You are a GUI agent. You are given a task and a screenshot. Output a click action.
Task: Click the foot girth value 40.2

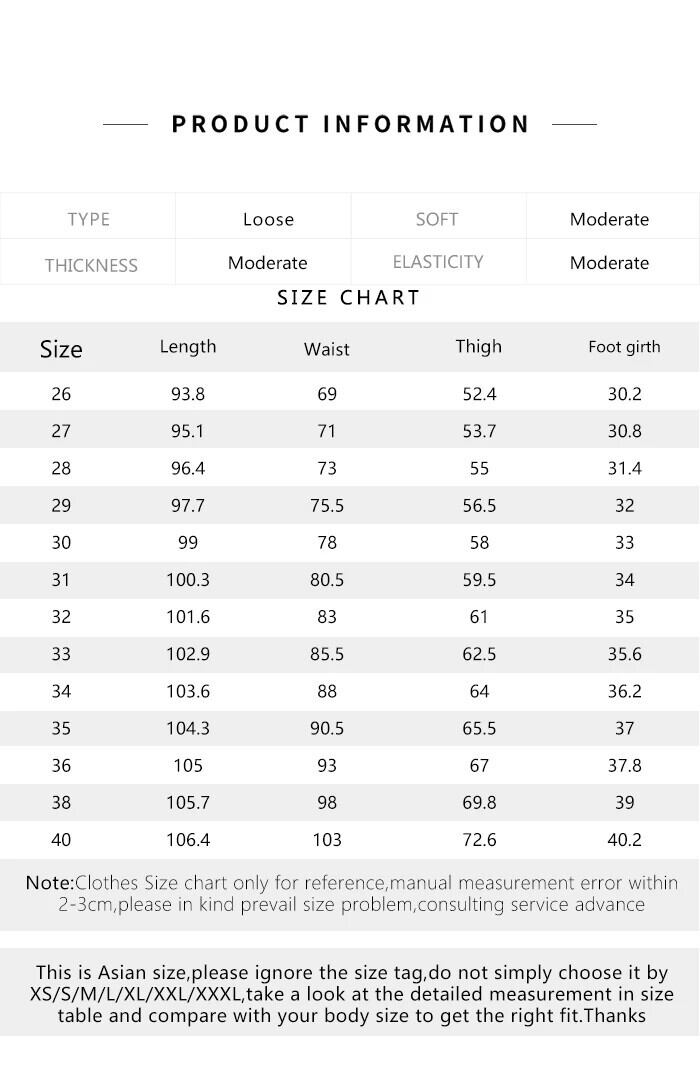[624, 840]
